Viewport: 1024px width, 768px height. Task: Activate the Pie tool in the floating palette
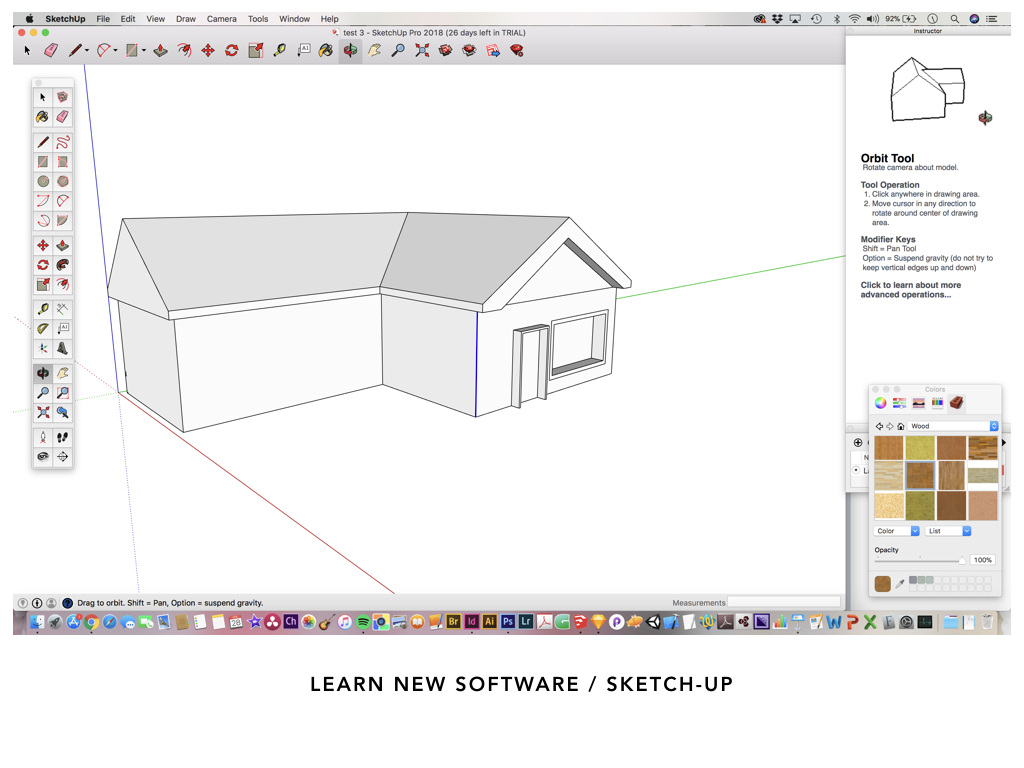(x=62, y=221)
